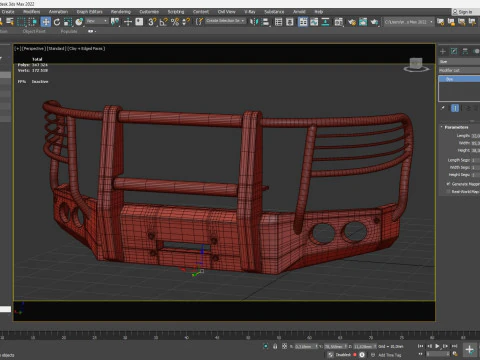Viewport: 480px width, 360px height.
Task: Open the Material Editor
Action: point(339,22)
